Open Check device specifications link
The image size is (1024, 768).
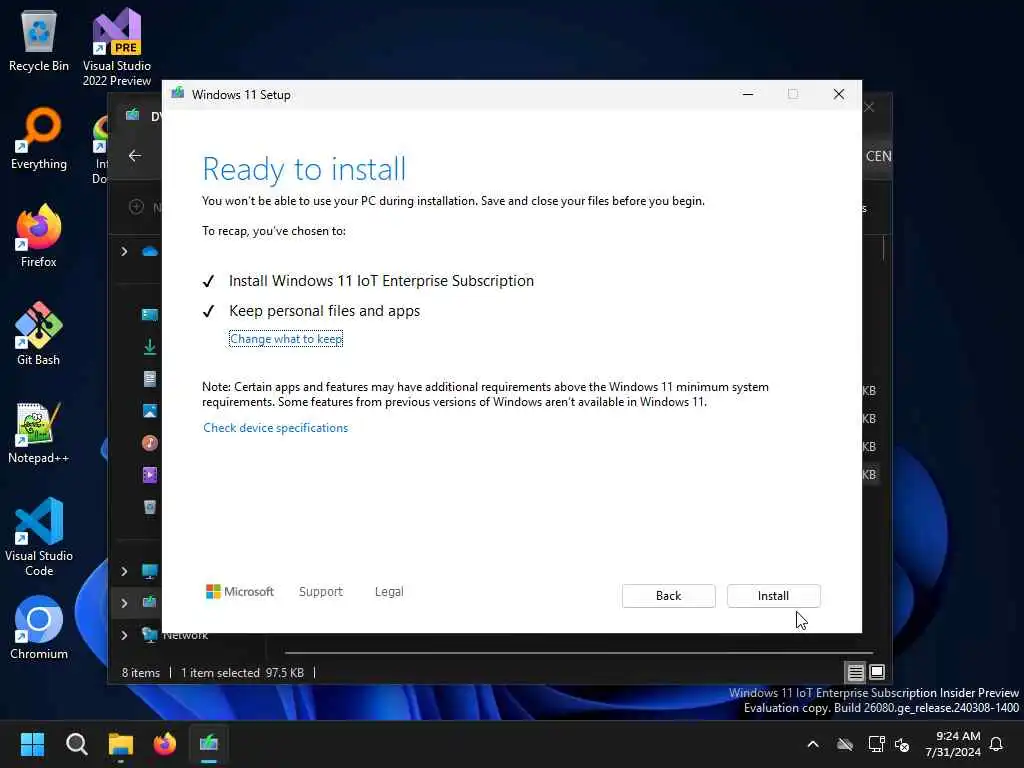(276, 428)
